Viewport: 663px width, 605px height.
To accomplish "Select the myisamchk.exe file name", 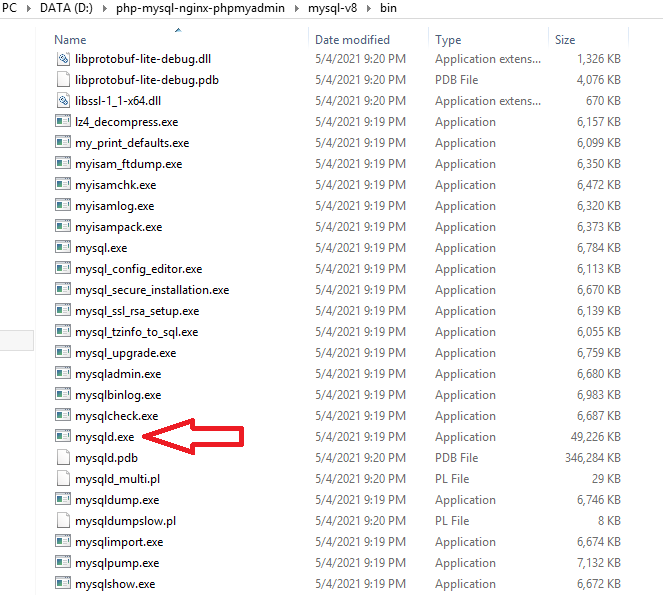I will [x=115, y=185].
